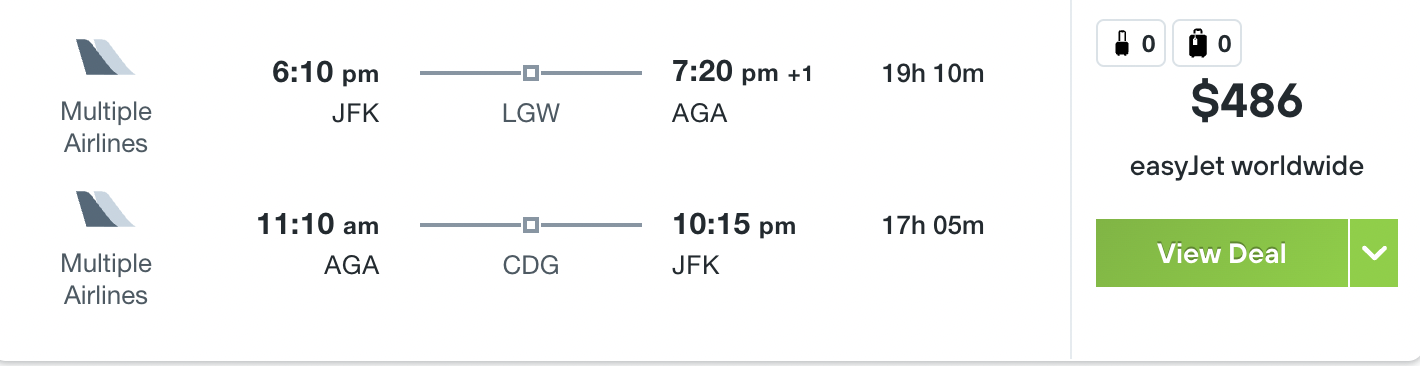This screenshot has height=366, width=1420.
Task: Click the LGW layover stop marker
Action: point(531,73)
